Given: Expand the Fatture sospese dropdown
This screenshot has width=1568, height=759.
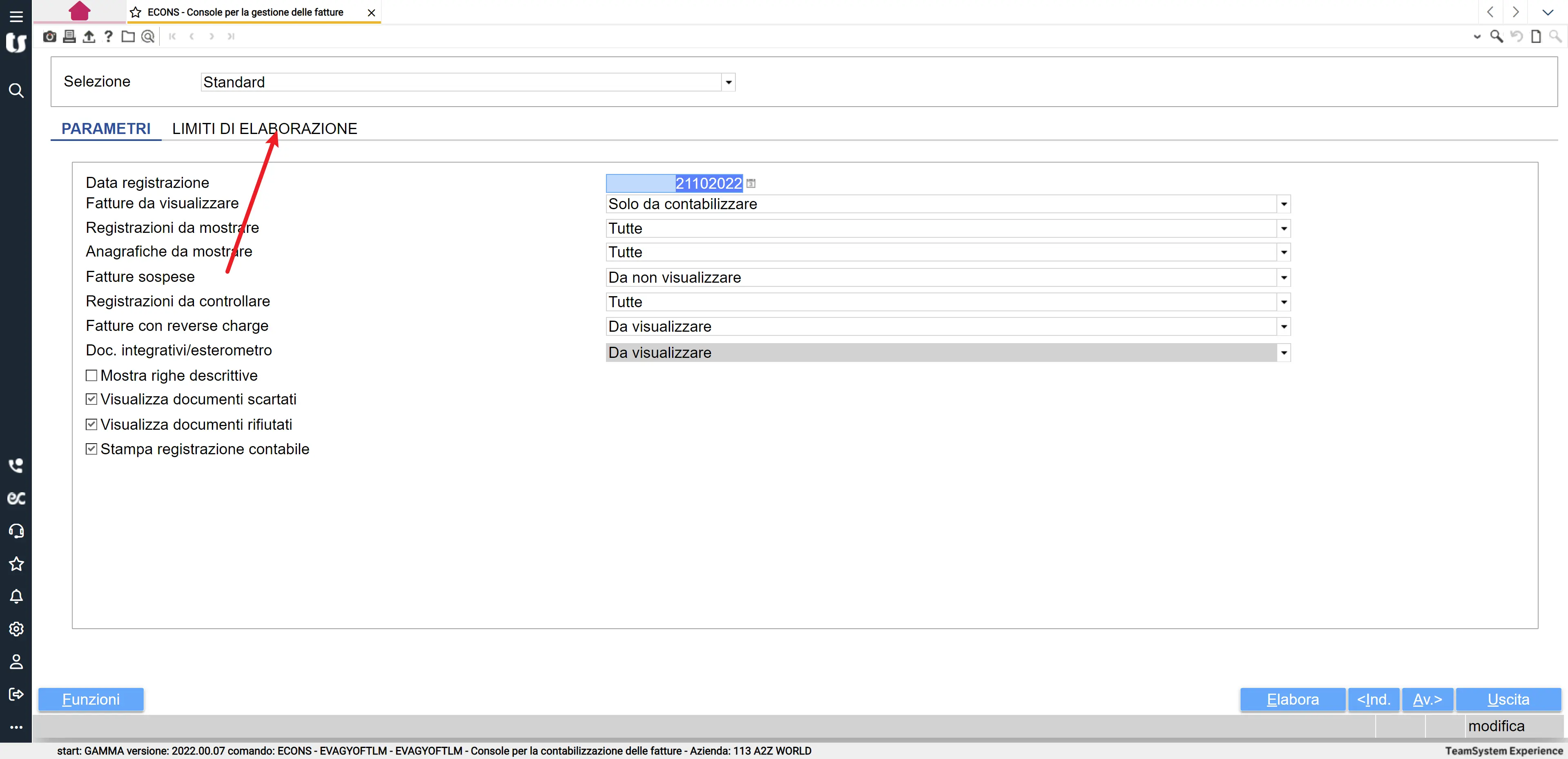Looking at the screenshot, I should (1283, 278).
